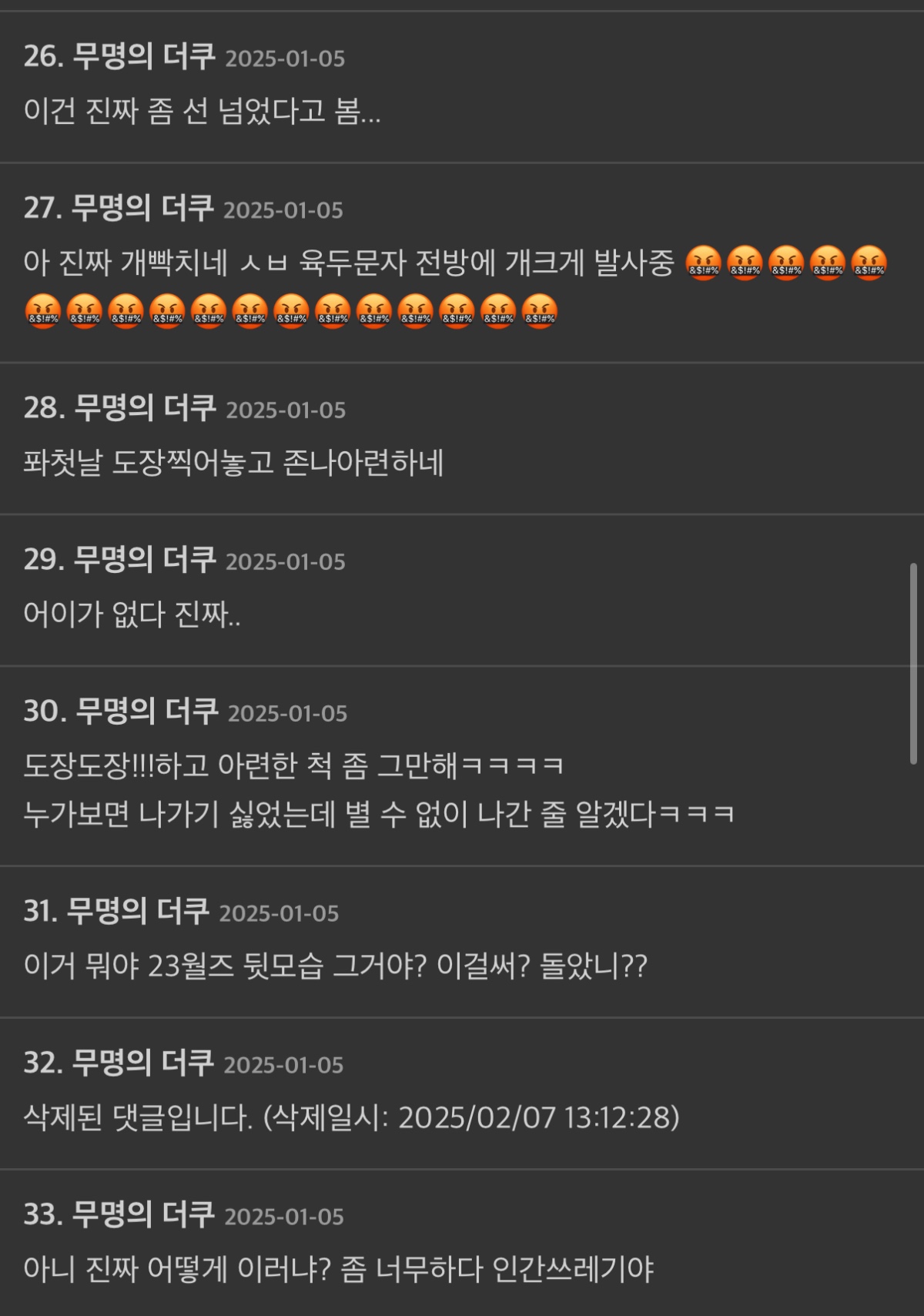Click the first angry emoji in comment 27

click(703, 263)
